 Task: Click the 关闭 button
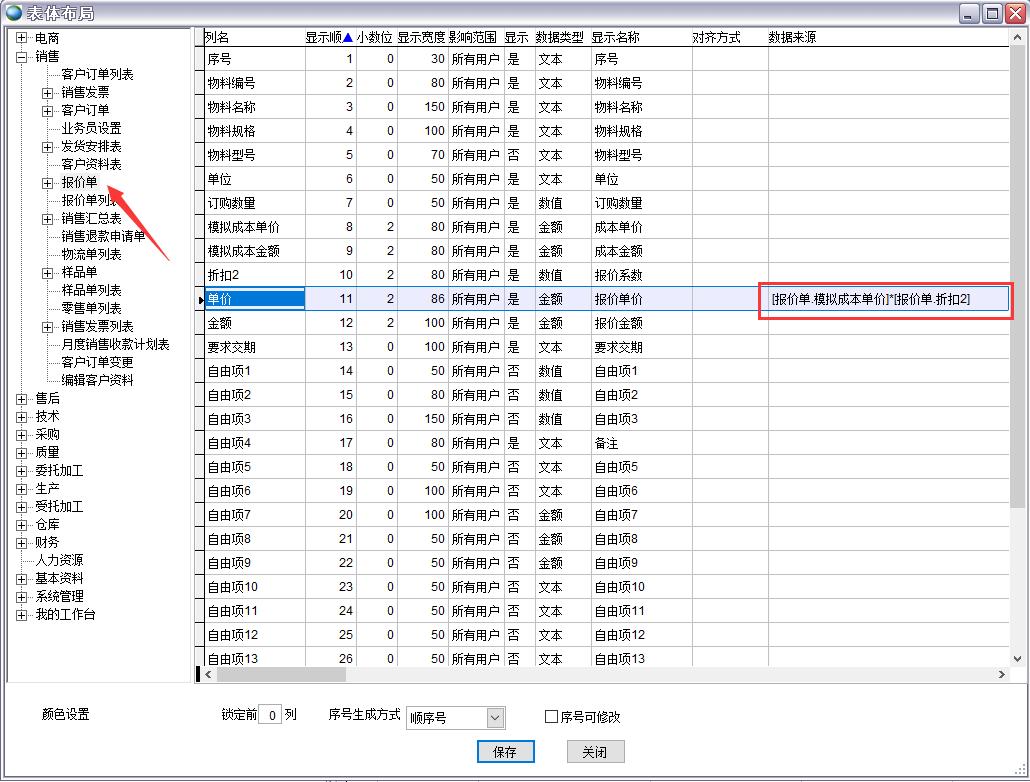pyautogui.click(x=594, y=752)
